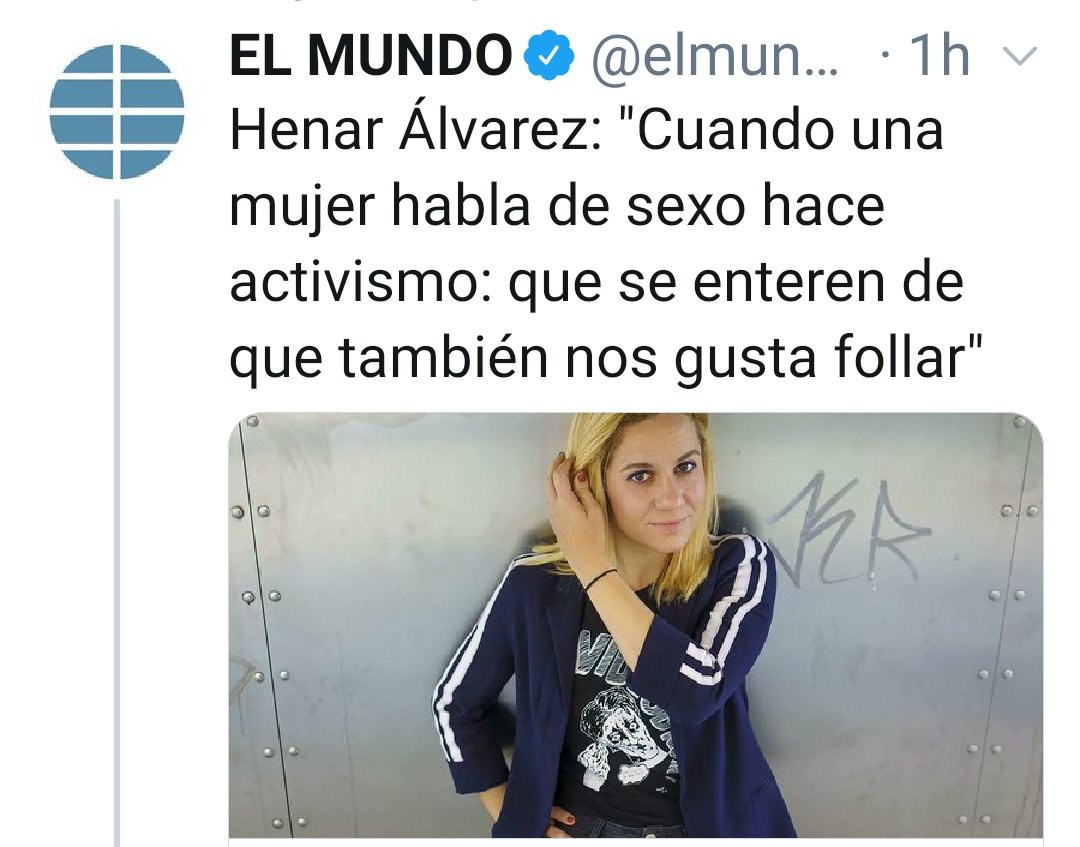
Task: Click the blue verified badge
Action: 549,55
